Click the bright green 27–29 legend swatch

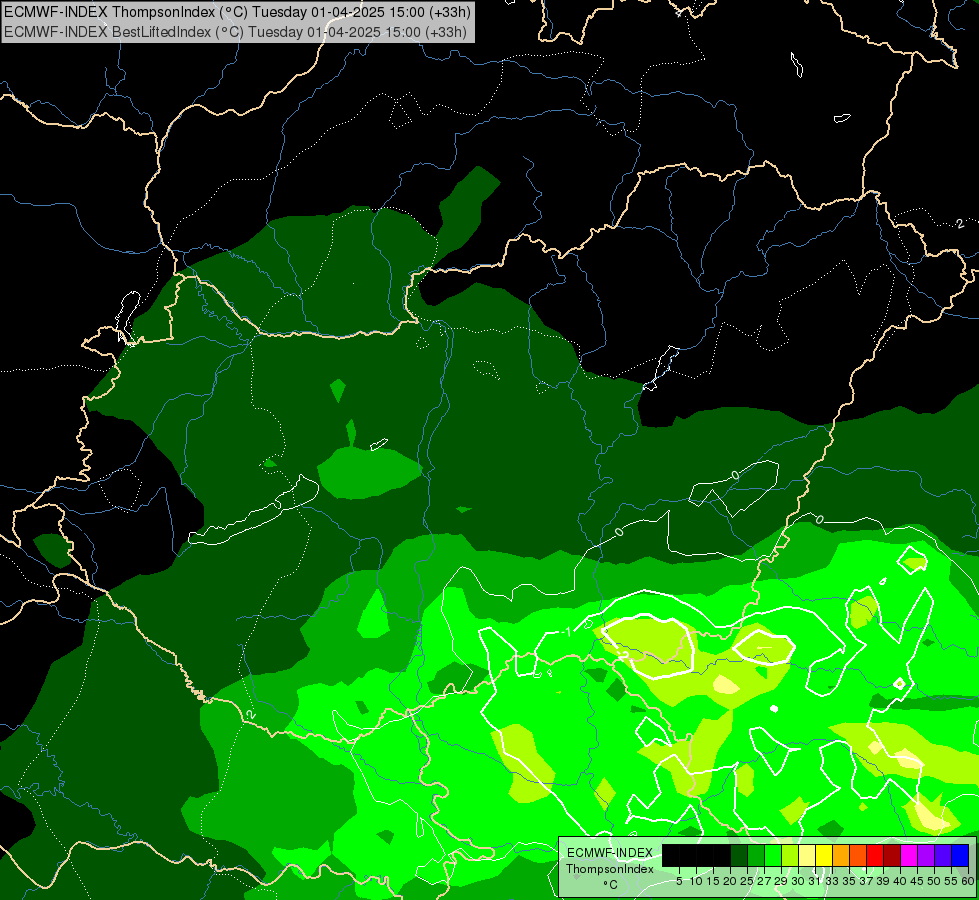click(x=773, y=855)
